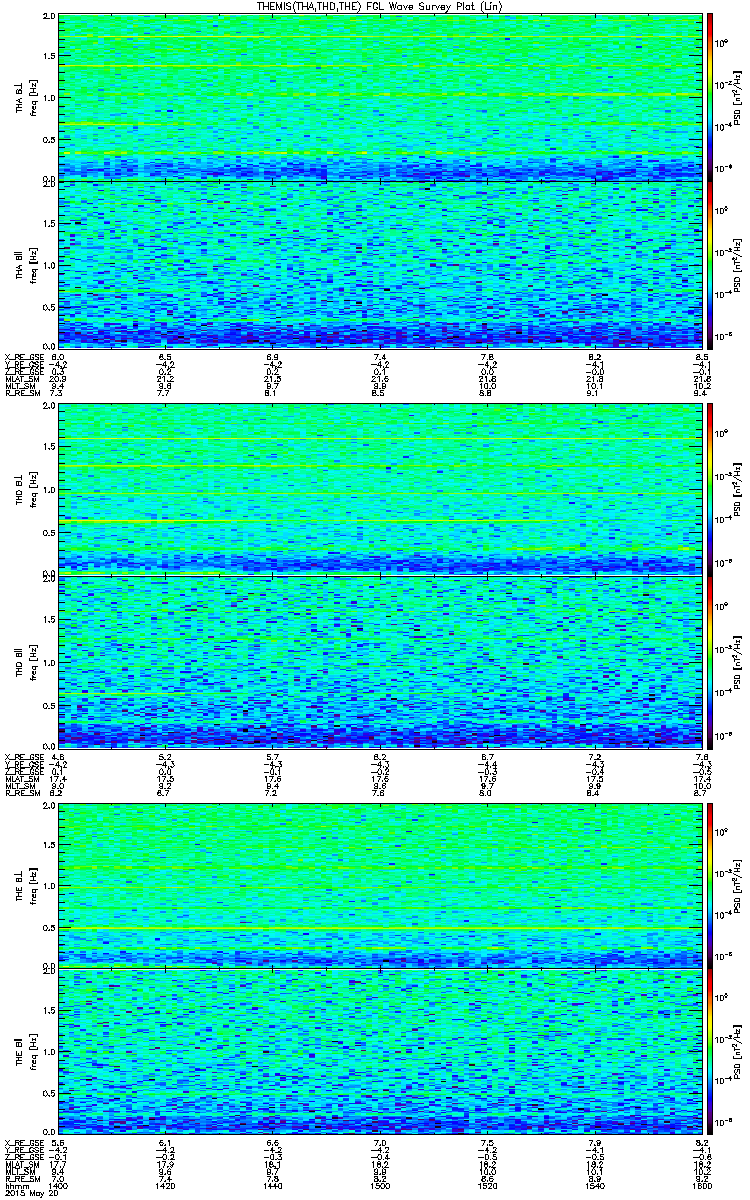
Task: Click the yellow line near 0.6 Hz in THD B-perpendicular panel
Action: tap(380, 521)
